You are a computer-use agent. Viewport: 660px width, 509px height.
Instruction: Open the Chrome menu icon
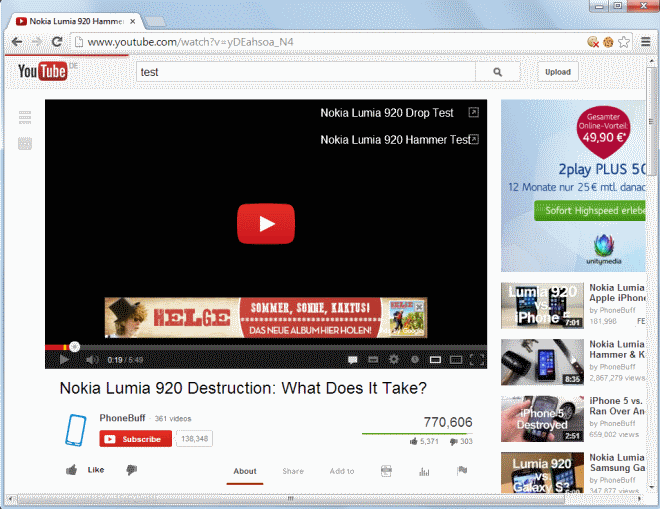click(x=646, y=42)
